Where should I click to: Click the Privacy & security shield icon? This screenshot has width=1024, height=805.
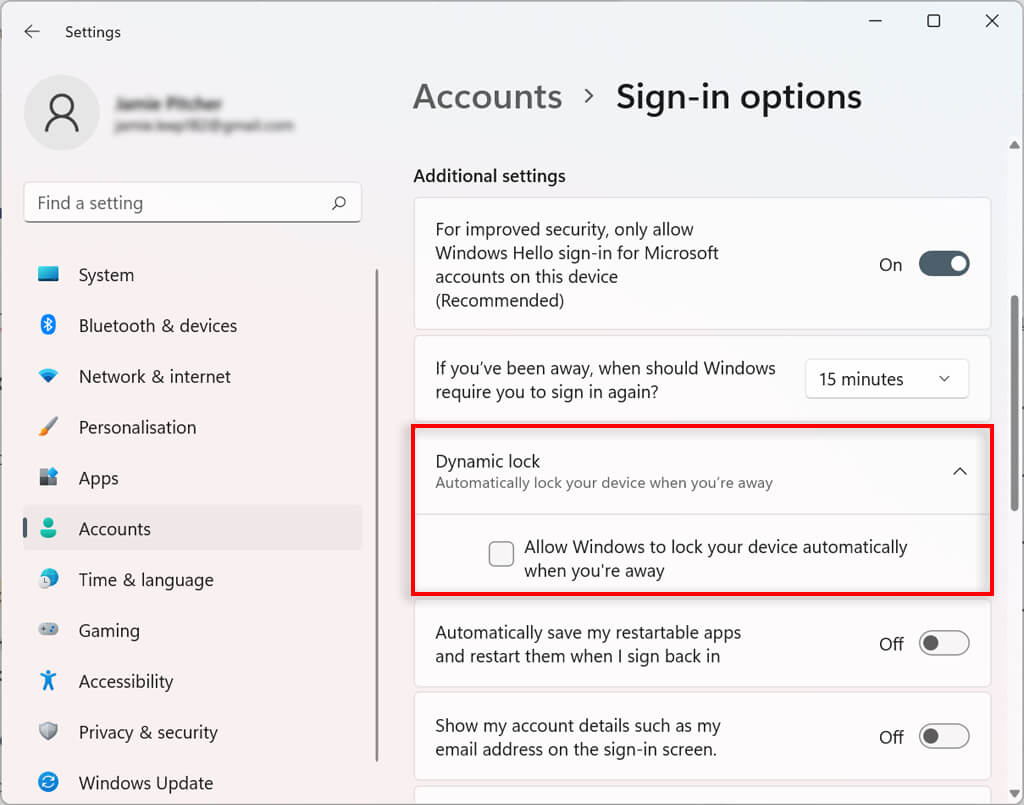[x=48, y=732]
